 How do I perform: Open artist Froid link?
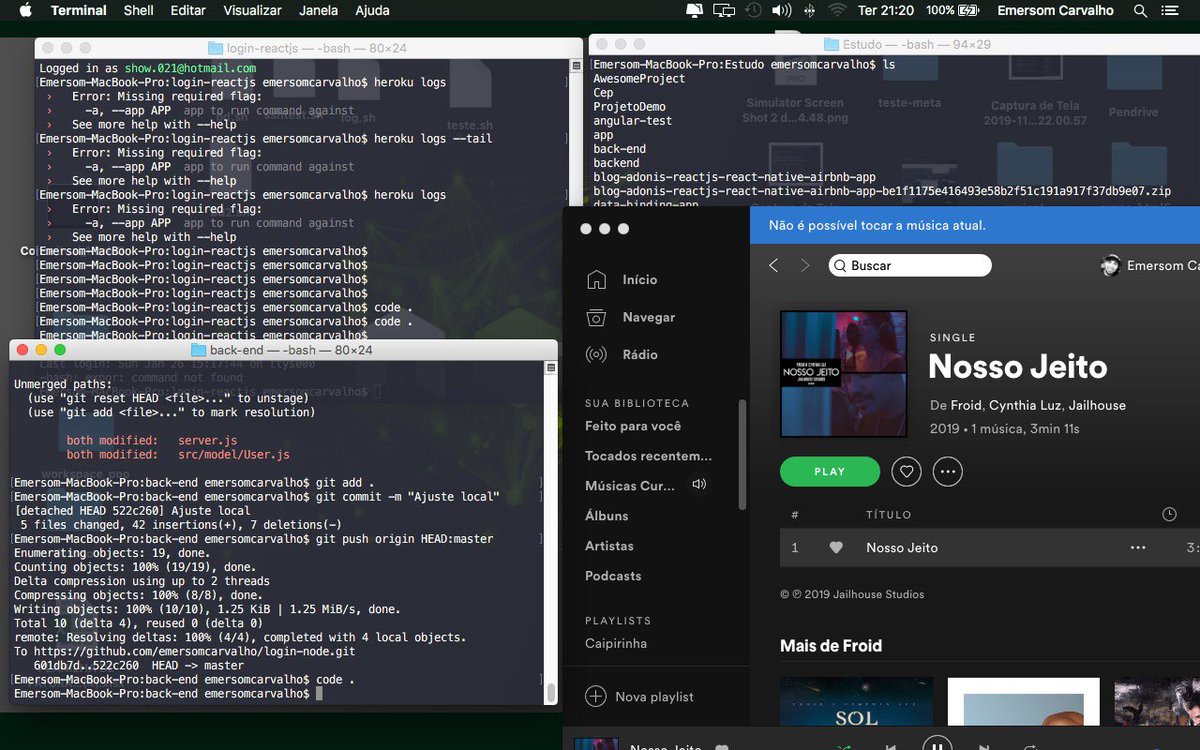[x=966, y=405]
